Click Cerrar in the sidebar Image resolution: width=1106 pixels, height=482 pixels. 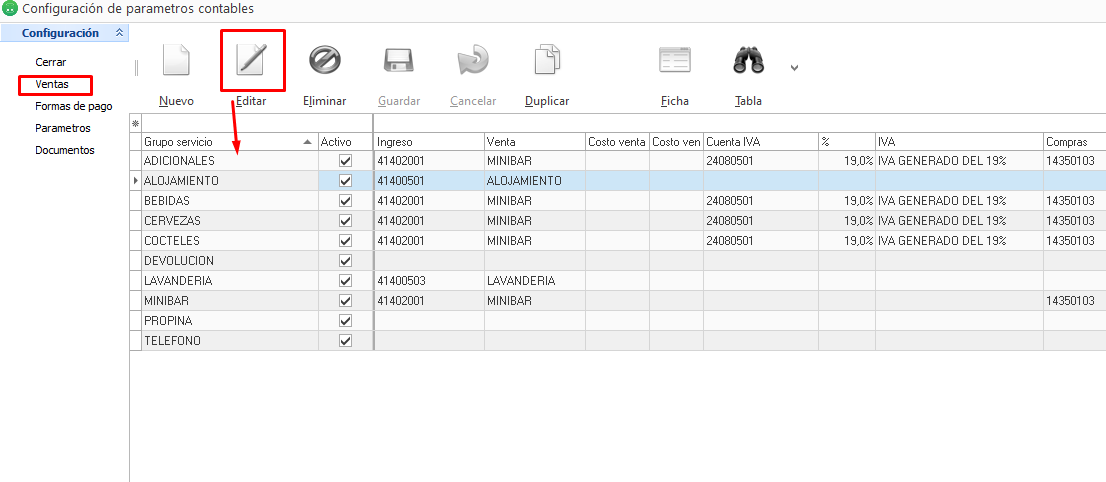point(50,62)
